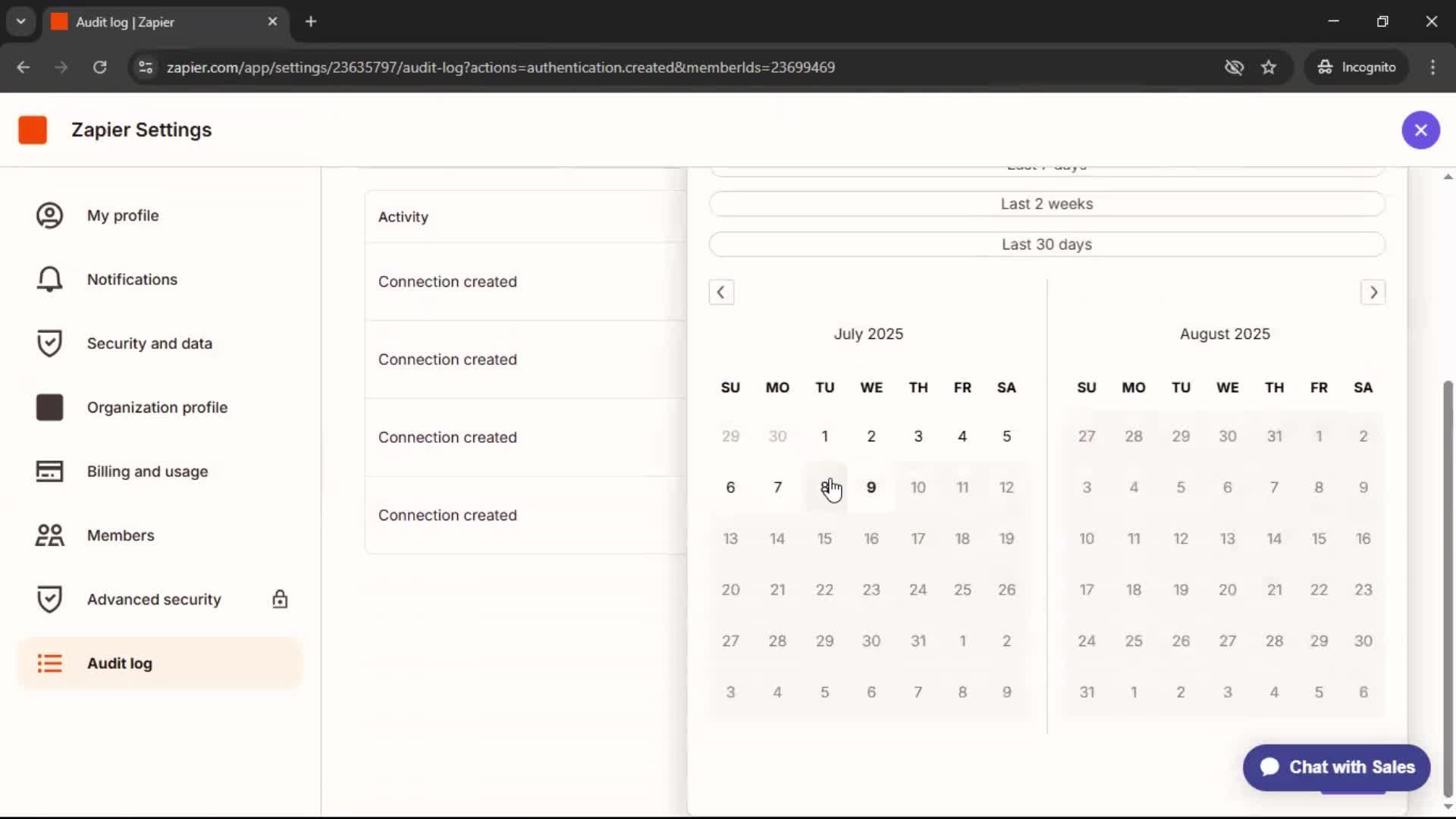
Task: Click the fourth Connection created row
Action: coord(526,516)
